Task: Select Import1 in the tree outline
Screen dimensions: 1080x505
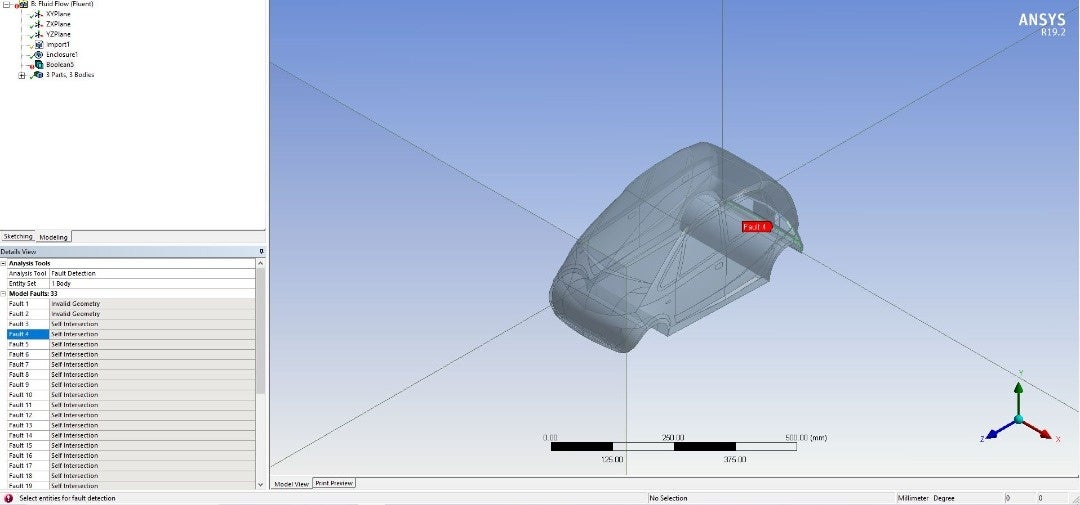Action: (x=58, y=45)
